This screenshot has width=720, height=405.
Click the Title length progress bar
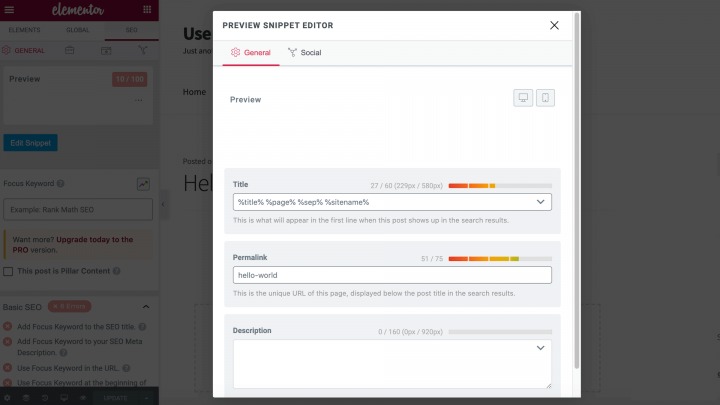coord(499,185)
